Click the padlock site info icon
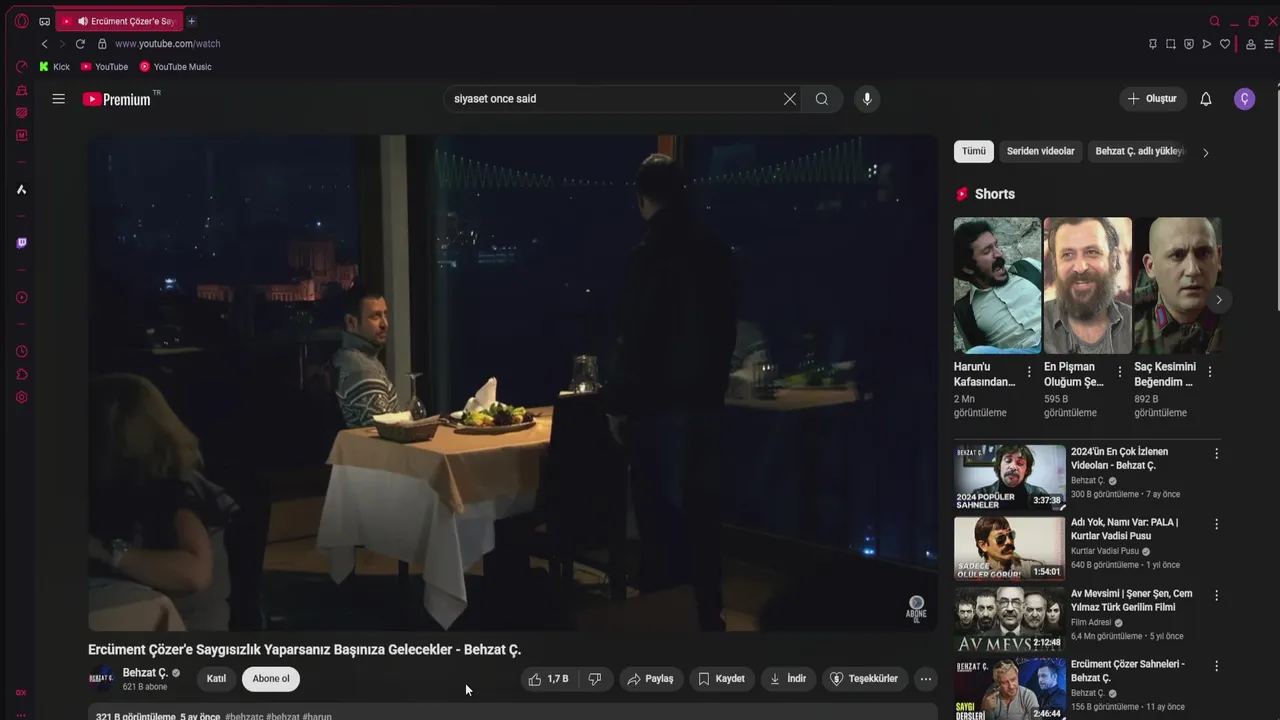 102,44
